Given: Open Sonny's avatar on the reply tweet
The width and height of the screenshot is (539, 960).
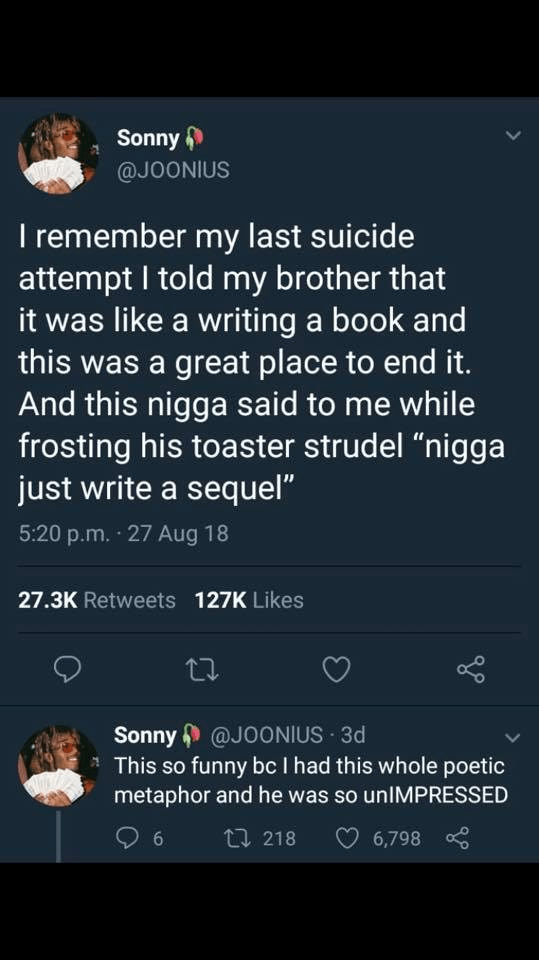Looking at the screenshot, I should [58, 766].
